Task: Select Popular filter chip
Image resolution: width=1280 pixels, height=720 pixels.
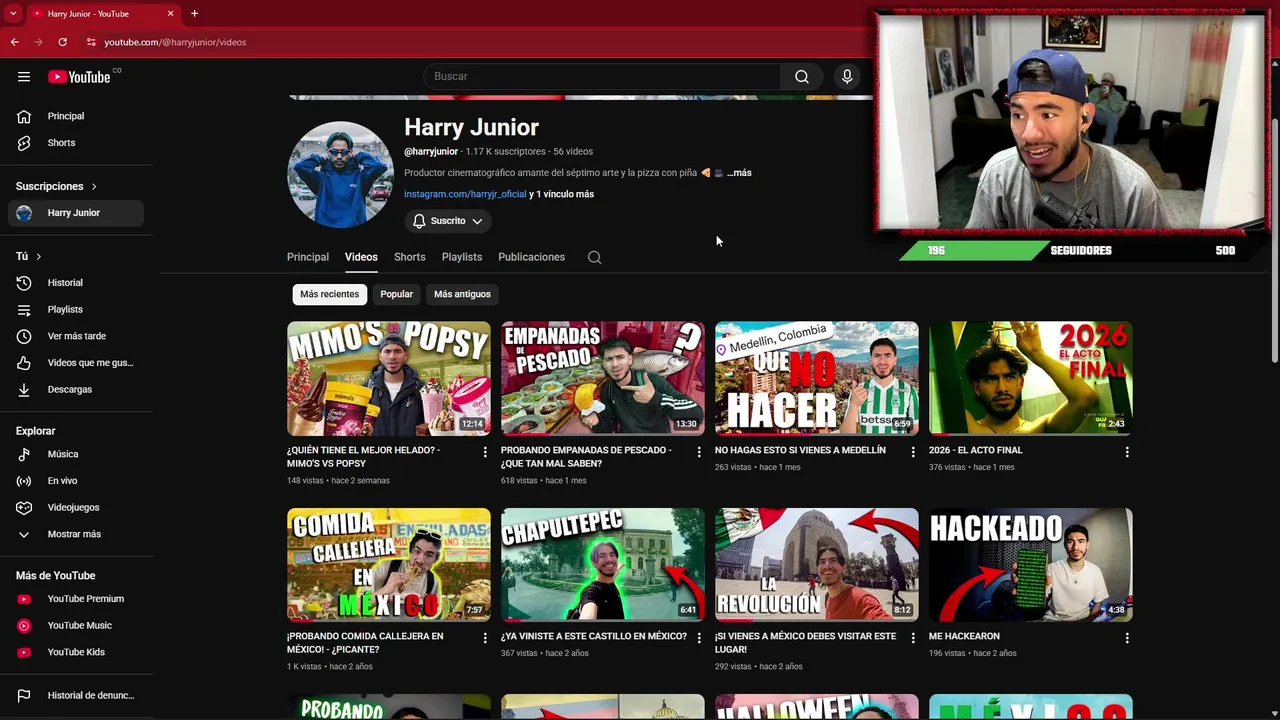Action: (x=396, y=294)
